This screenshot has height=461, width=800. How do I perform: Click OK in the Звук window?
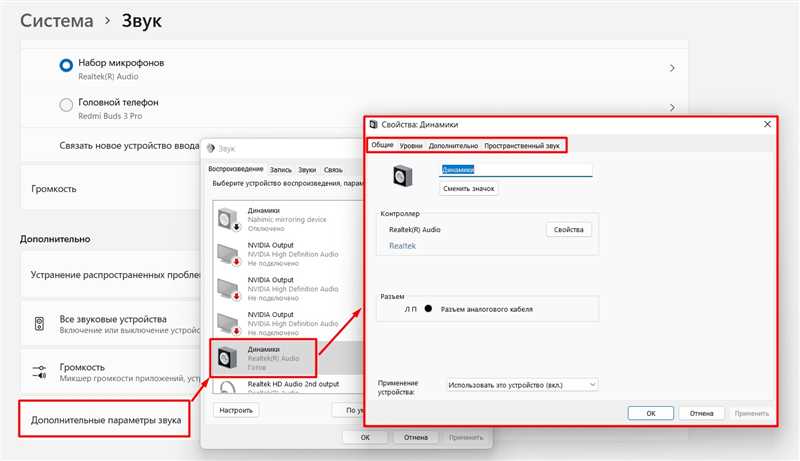tap(365, 437)
